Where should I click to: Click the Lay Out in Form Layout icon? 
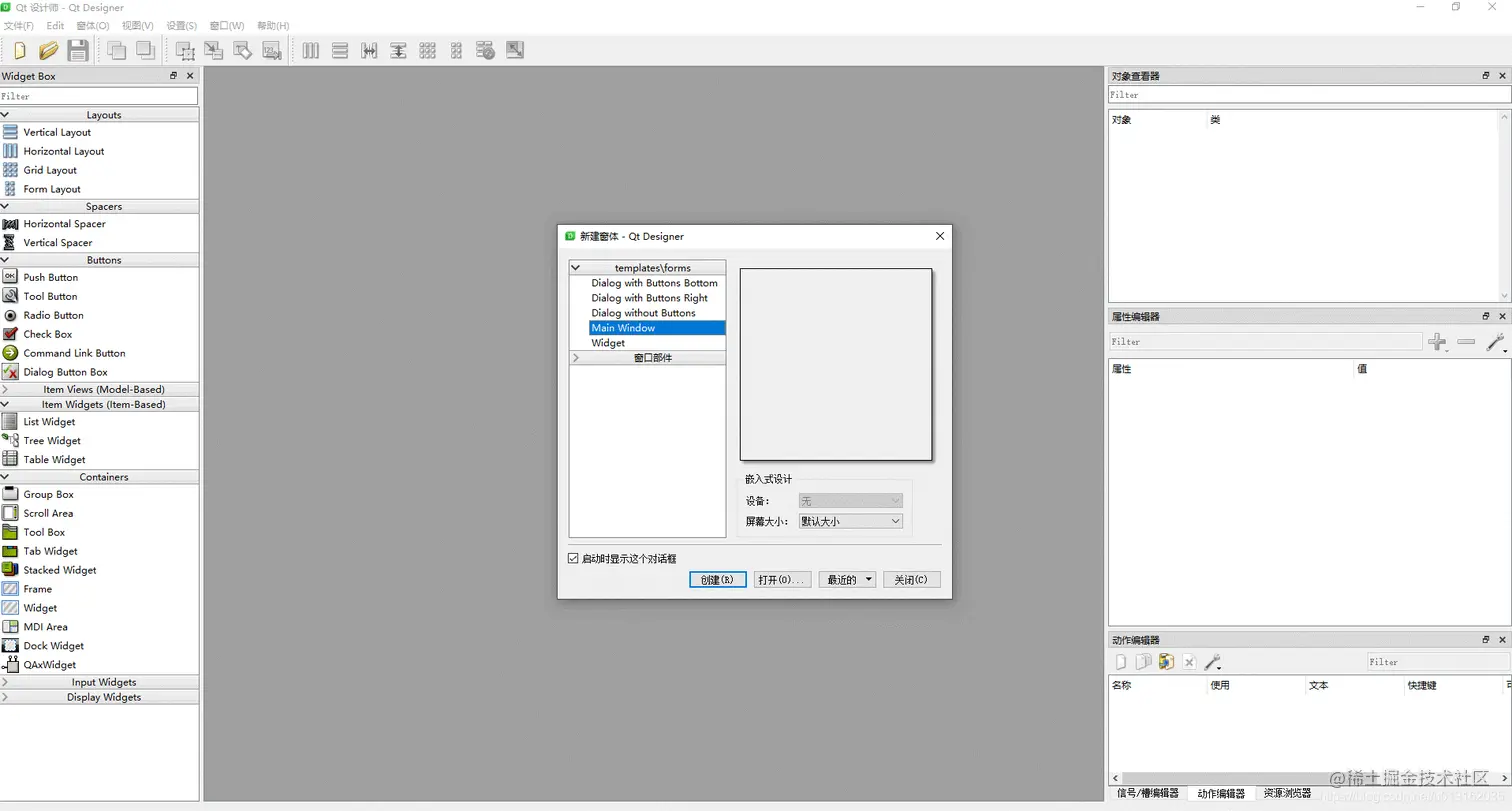click(x=456, y=50)
